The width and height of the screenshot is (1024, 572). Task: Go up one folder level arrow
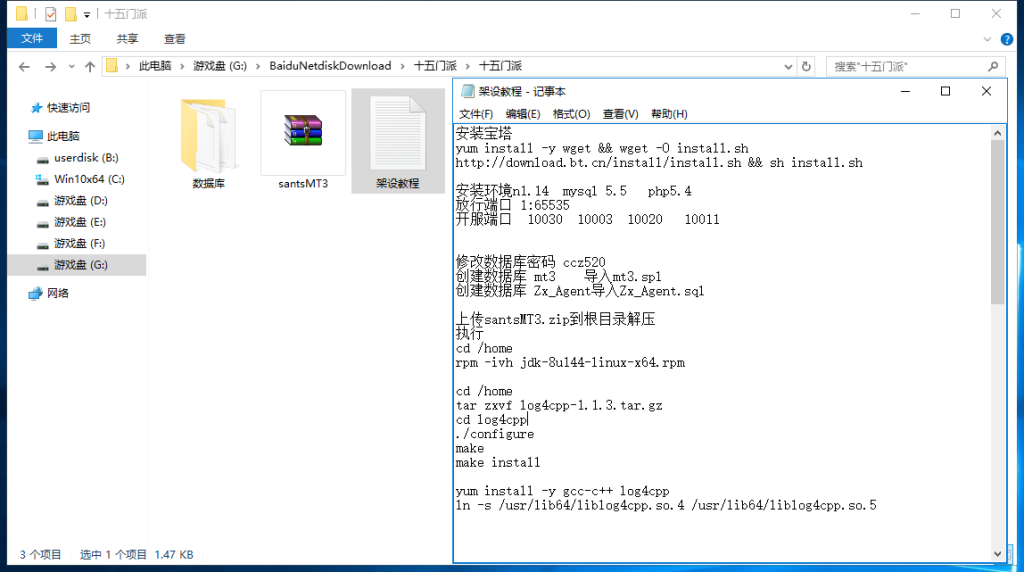pos(90,67)
